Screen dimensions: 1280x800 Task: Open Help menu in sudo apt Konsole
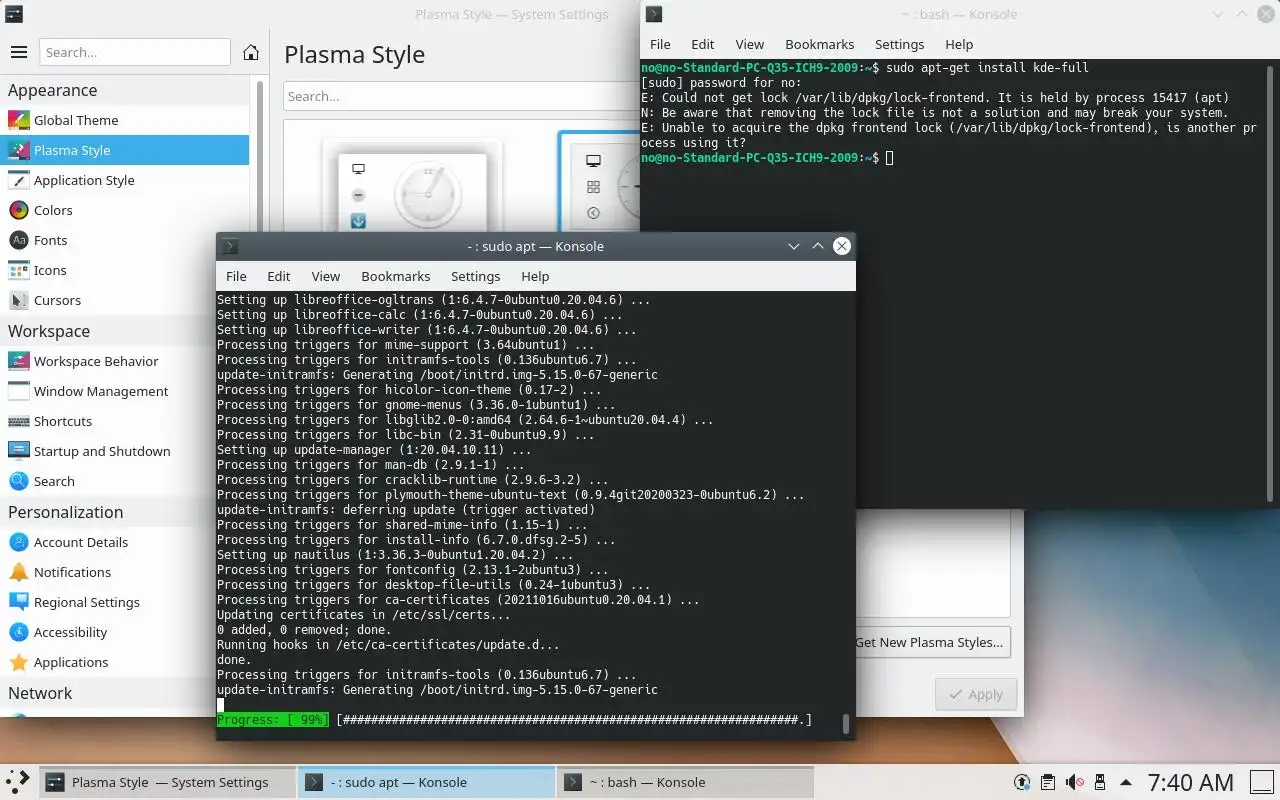(x=535, y=276)
